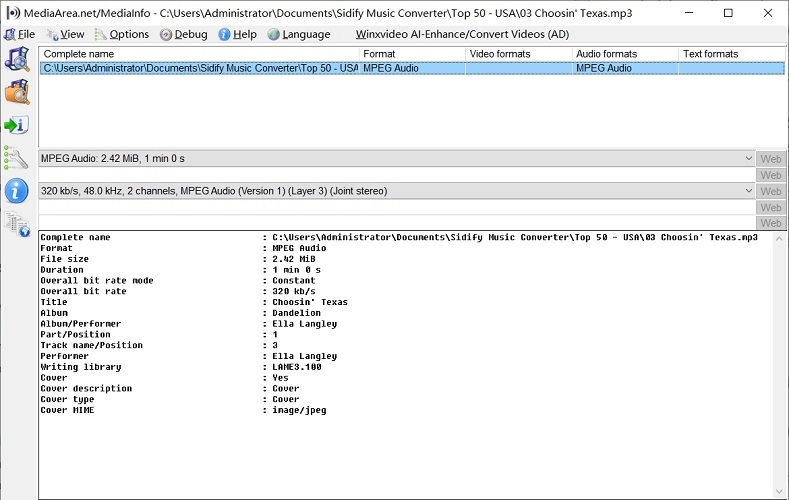
Task: Expand the 320 kb/s audio stream dropdown
Action: [748, 191]
